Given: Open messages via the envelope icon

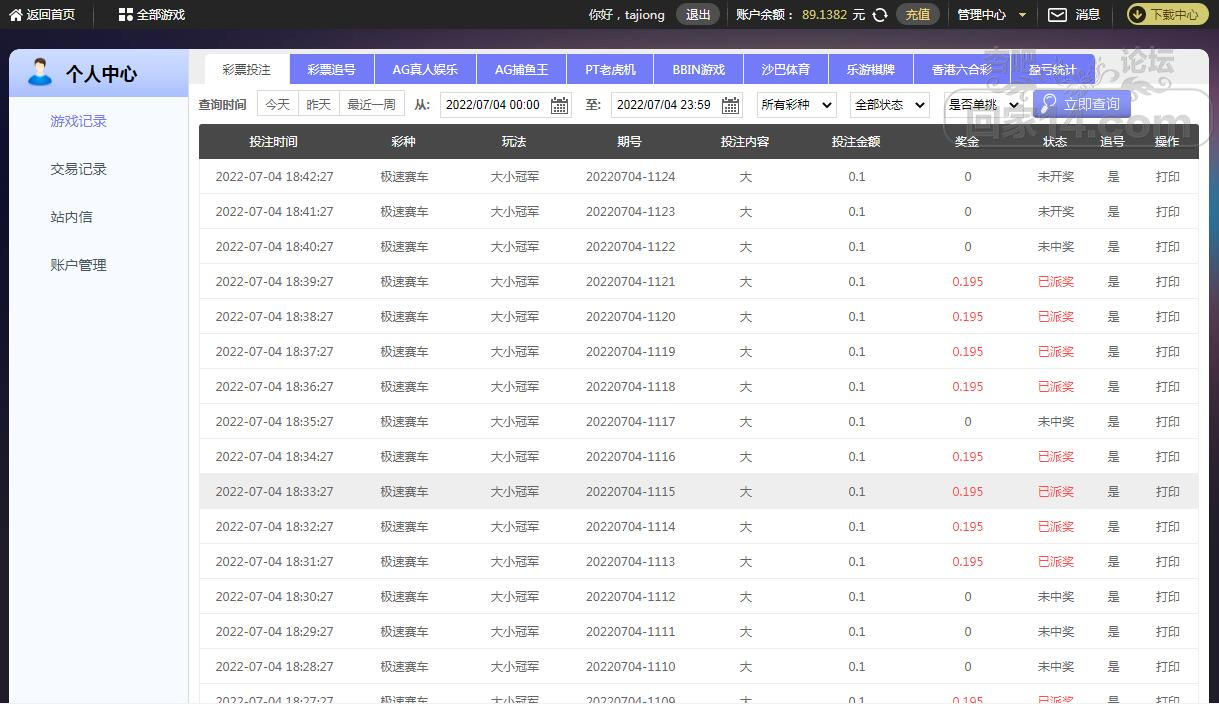Looking at the screenshot, I should (x=1057, y=15).
